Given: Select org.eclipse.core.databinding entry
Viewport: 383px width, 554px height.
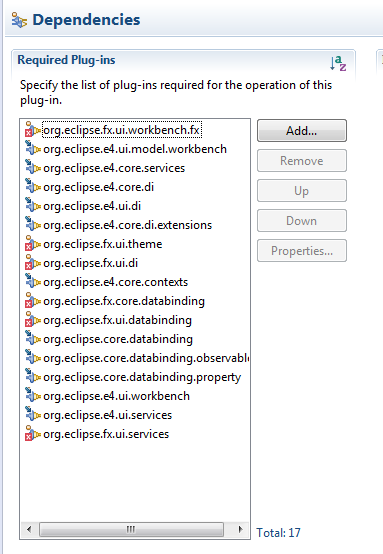Looking at the screenshot, I should click(x=118, y=339).
